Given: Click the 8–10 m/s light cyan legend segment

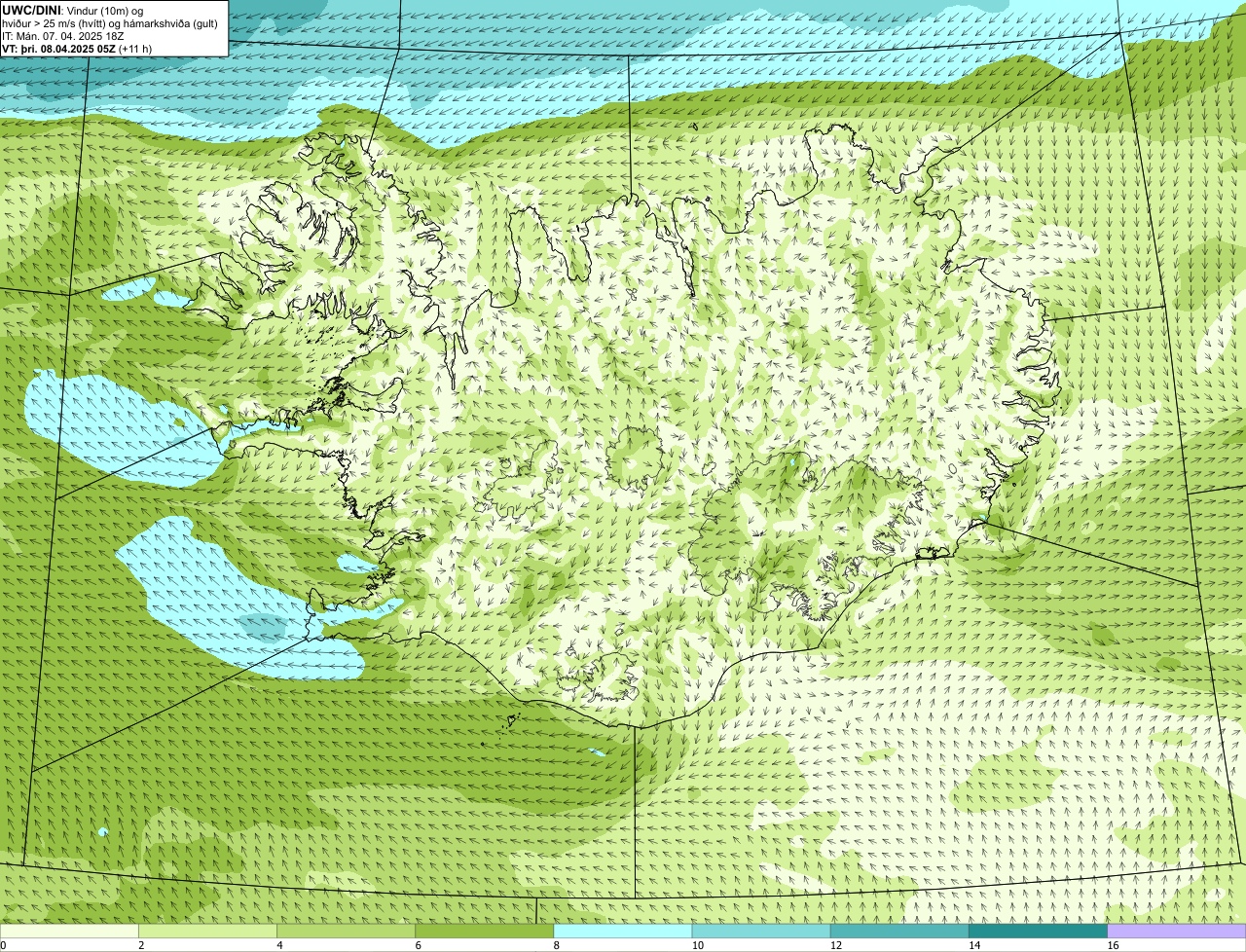Looking at the screenshot, I should point(623,932).
